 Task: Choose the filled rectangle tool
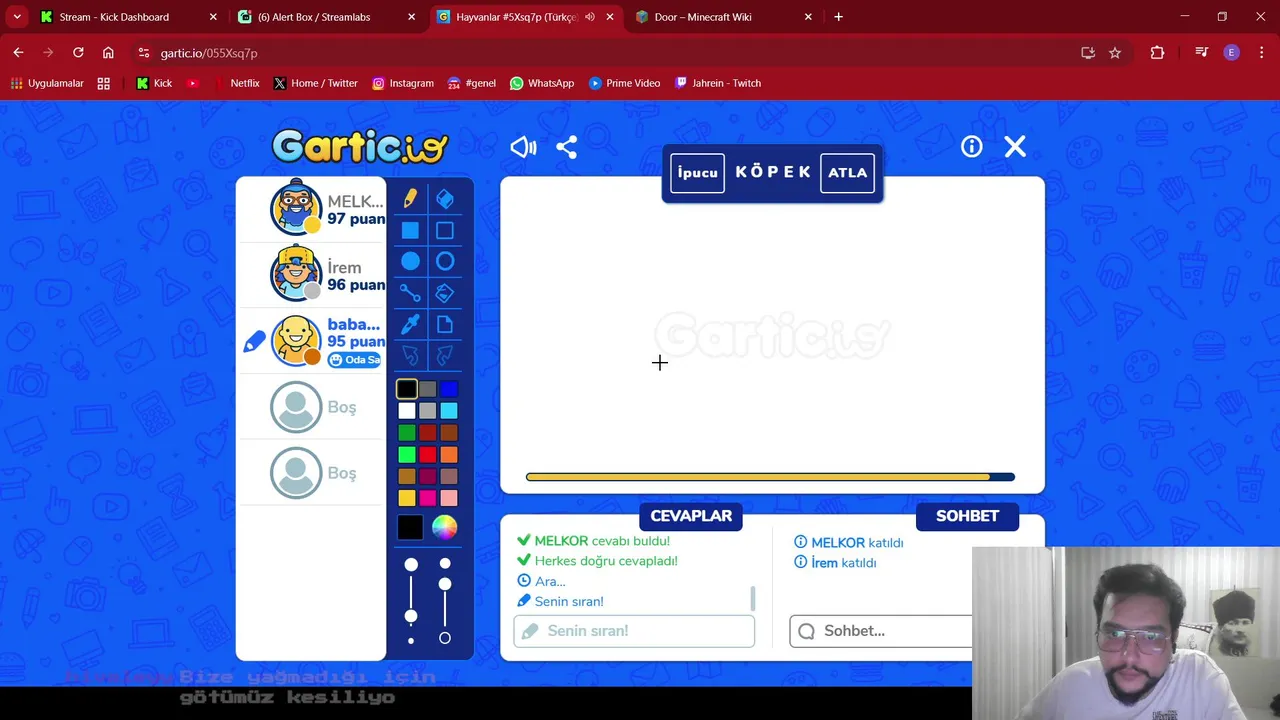[410, 231]
